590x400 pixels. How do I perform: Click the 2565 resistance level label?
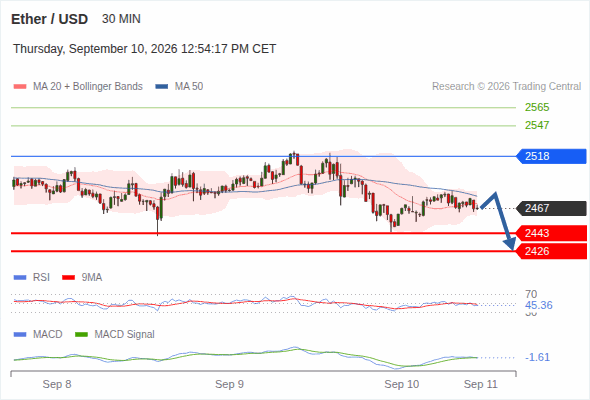pyautogui.click(x=537, y=108)
